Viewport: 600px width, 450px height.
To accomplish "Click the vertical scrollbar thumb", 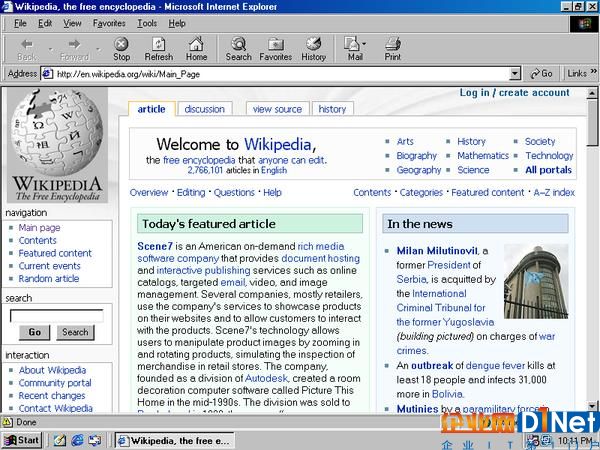I will pos(592,122).
